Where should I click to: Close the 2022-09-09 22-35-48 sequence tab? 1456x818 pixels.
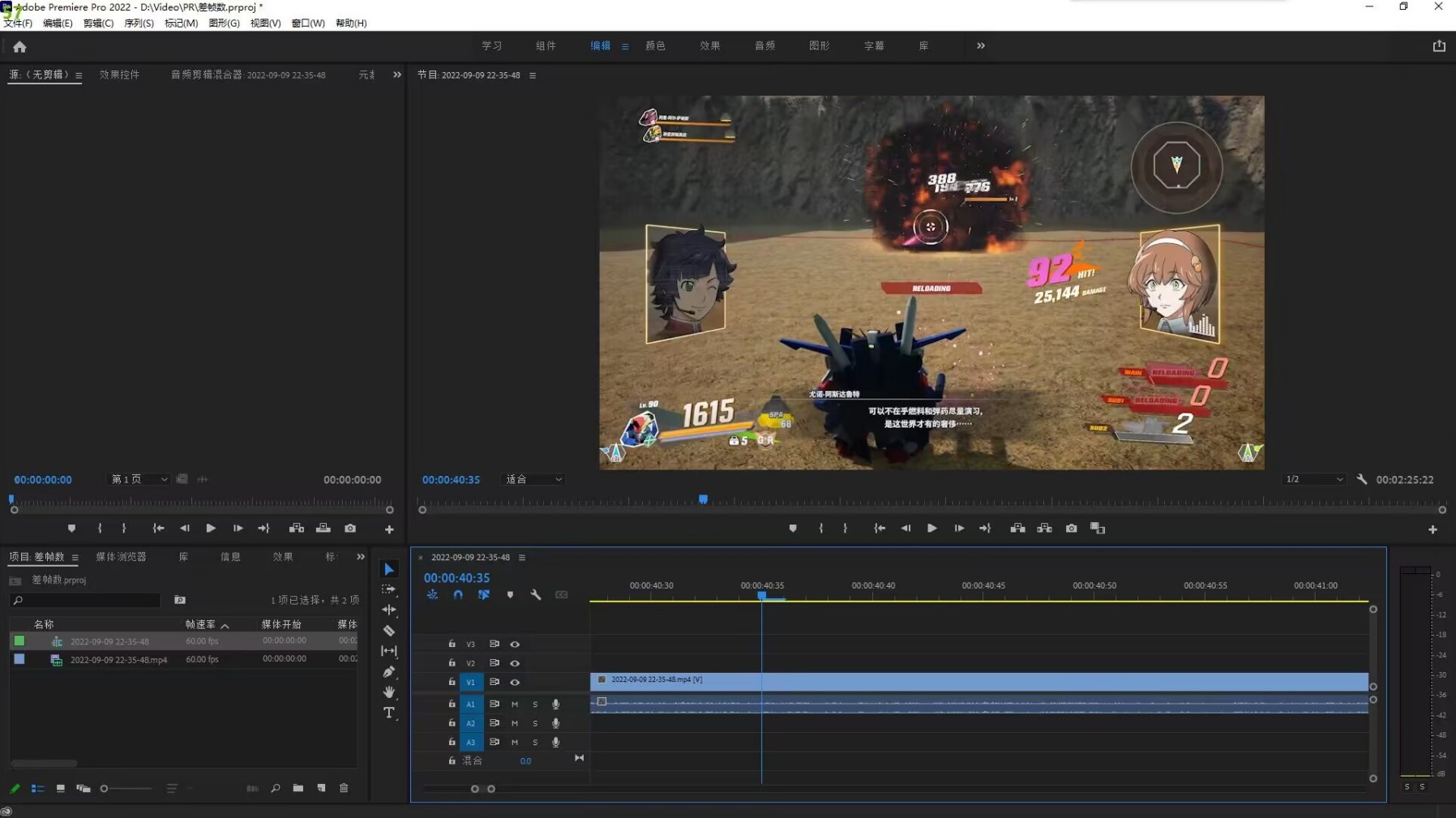coord(421,558)
